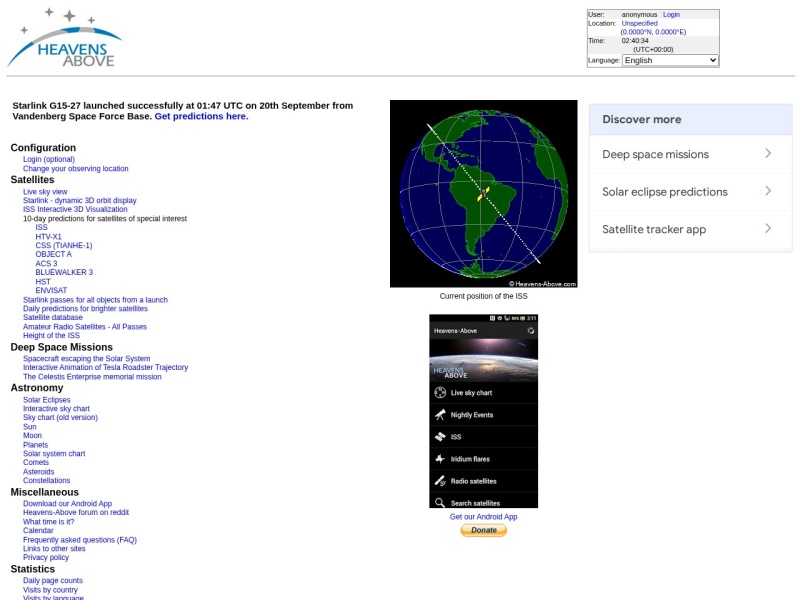
Task: Open the Satellite database link
Action: (53, 317)
